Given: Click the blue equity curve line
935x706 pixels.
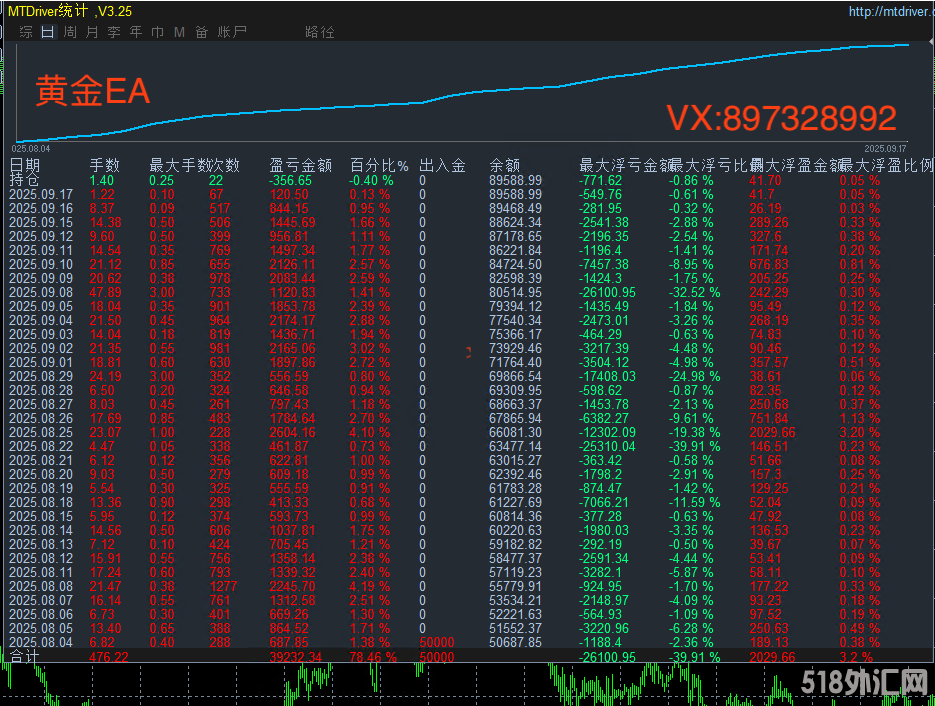Looking at the screenshot, I should pyautogui.click(x=500, y=91).
